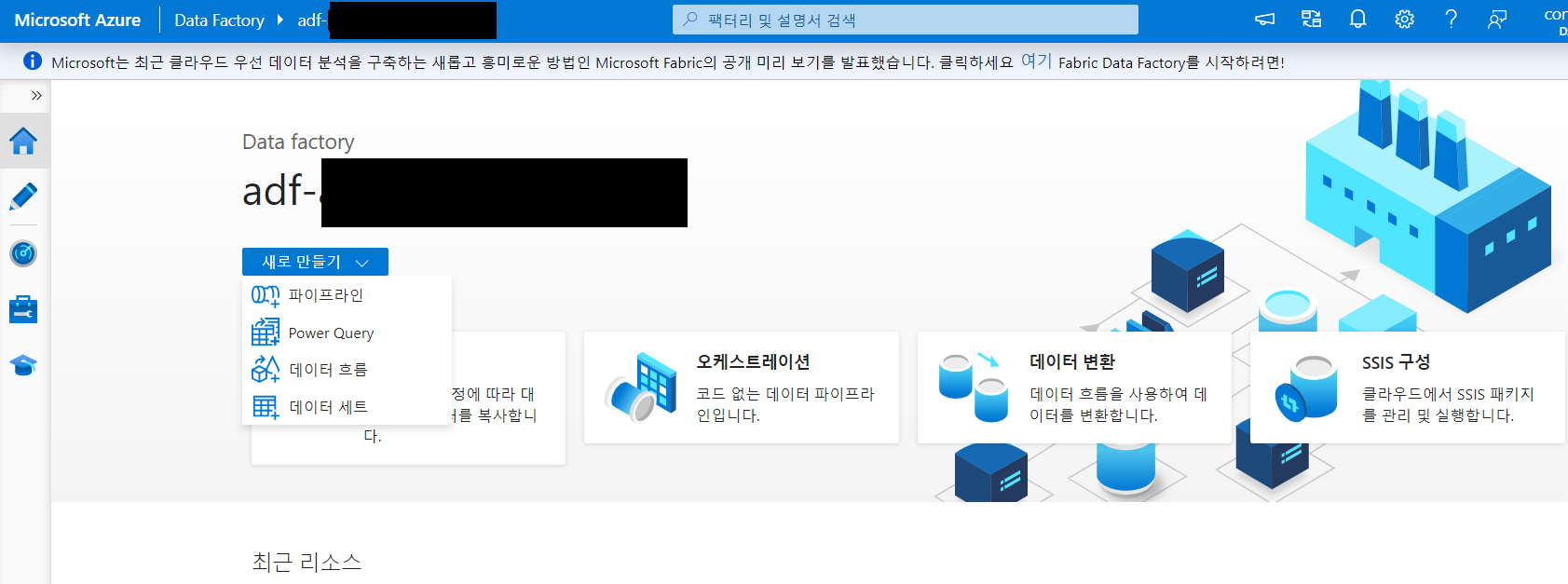Open the Author pencil hub

click(x=23, y=197)
